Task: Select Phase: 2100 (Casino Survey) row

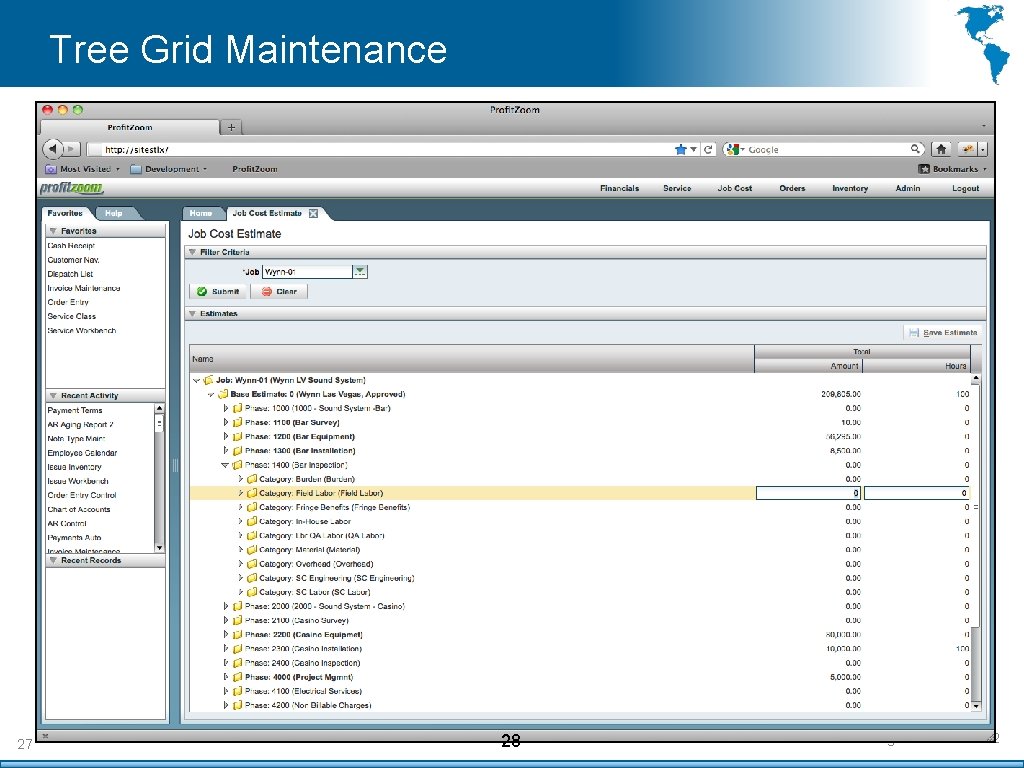Action: pos(580,620)
